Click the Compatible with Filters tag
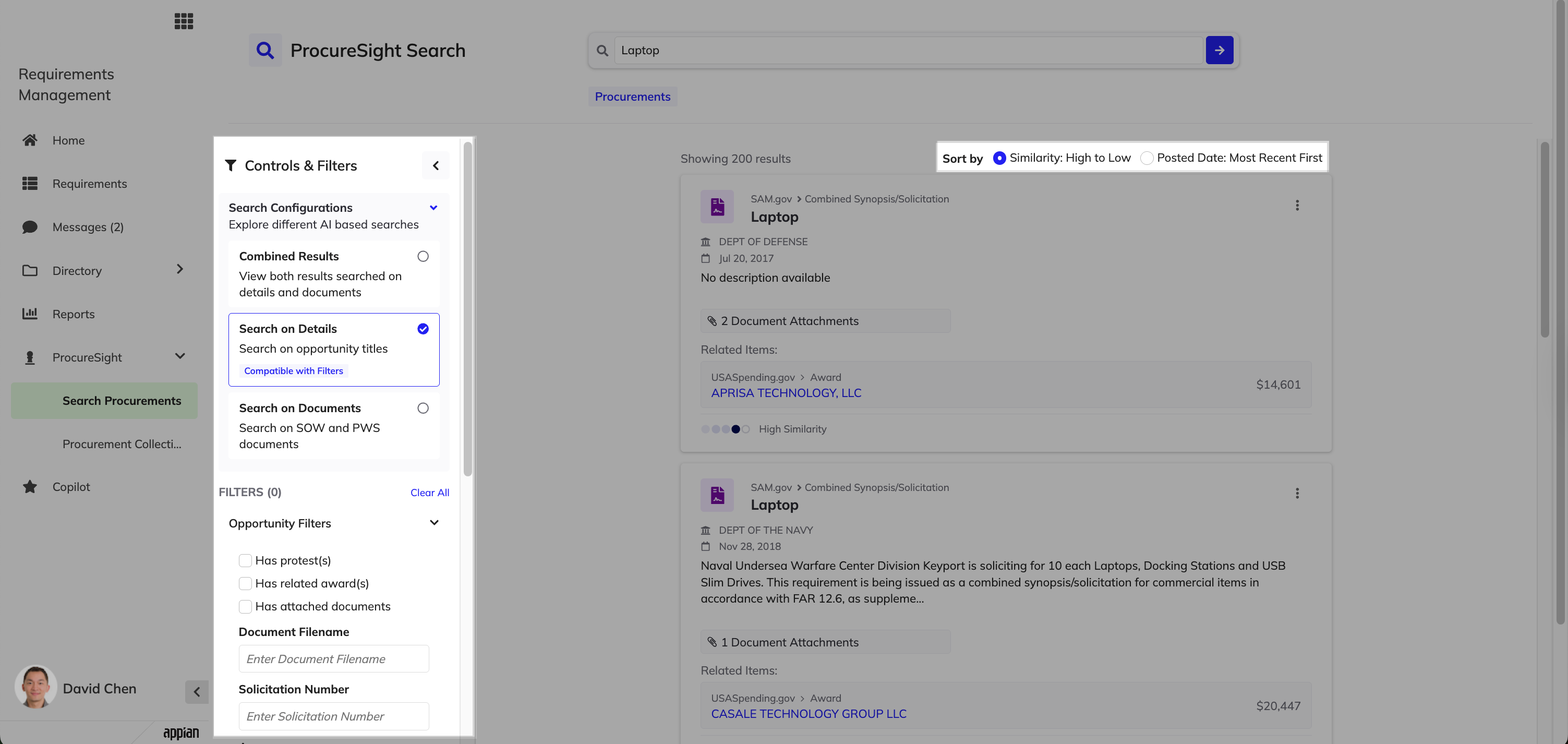 coord(293,371)
